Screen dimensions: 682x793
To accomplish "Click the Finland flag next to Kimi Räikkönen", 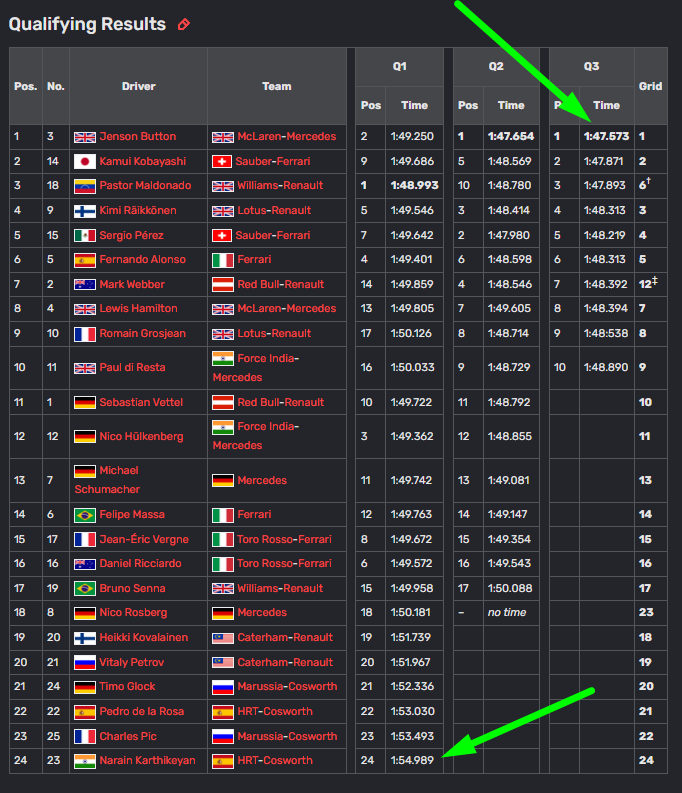I will [x=84, y=211].
